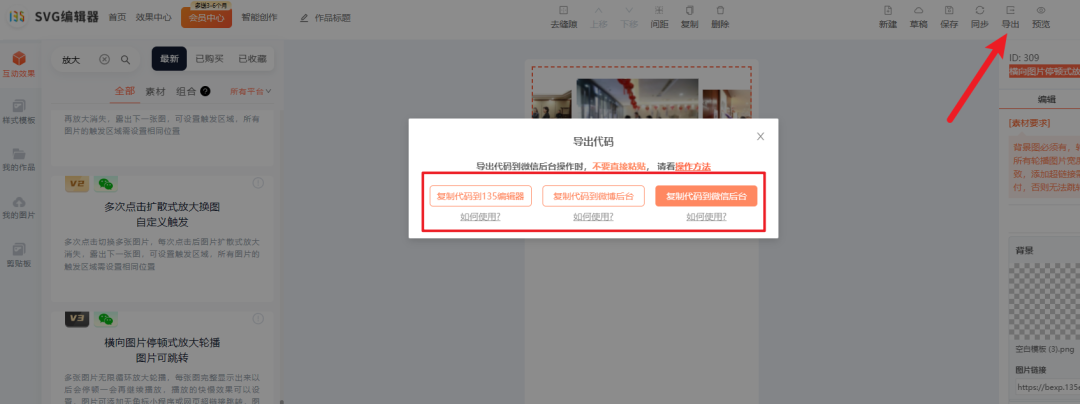The width and height of the screenshot is (1080, 404).
Task: Open the 编辑 tab in right panel
Action: (x=1047, y=99)
